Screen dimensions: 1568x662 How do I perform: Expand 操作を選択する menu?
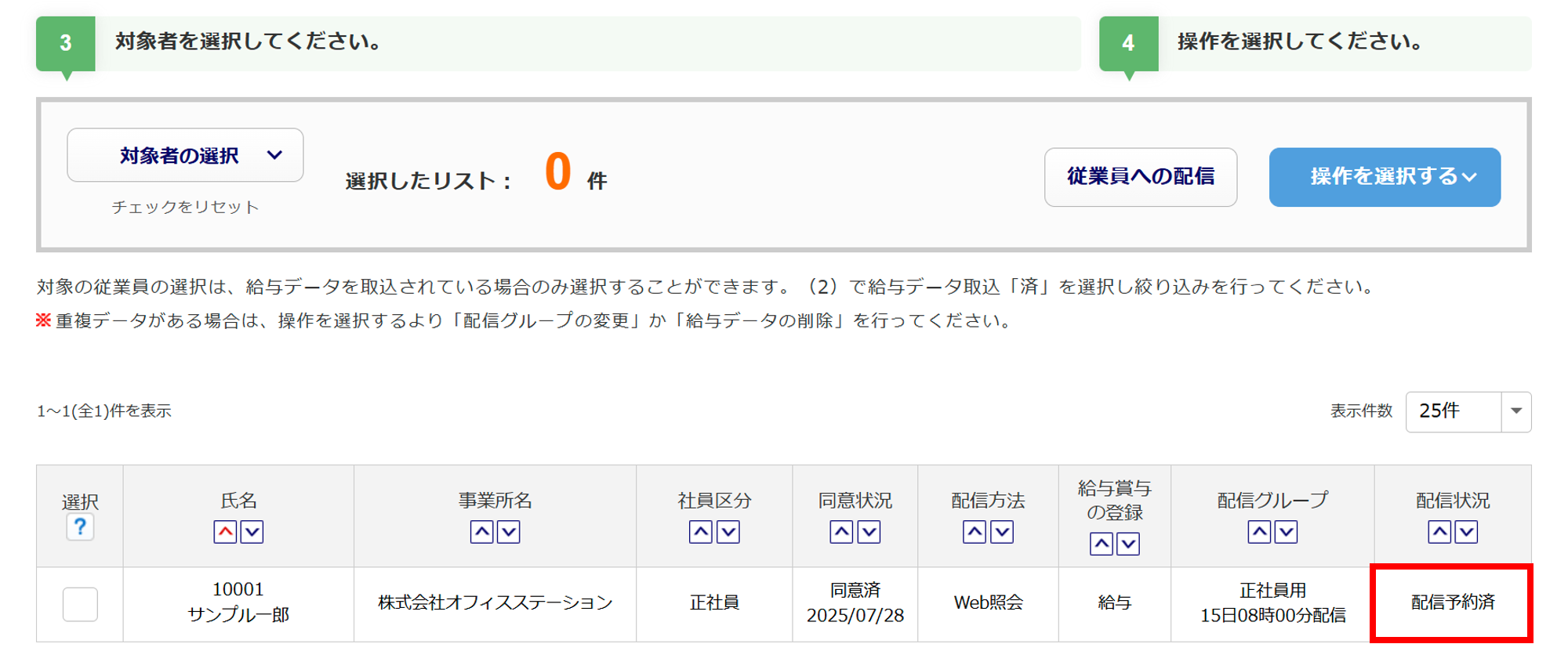tap(1384, 177)
